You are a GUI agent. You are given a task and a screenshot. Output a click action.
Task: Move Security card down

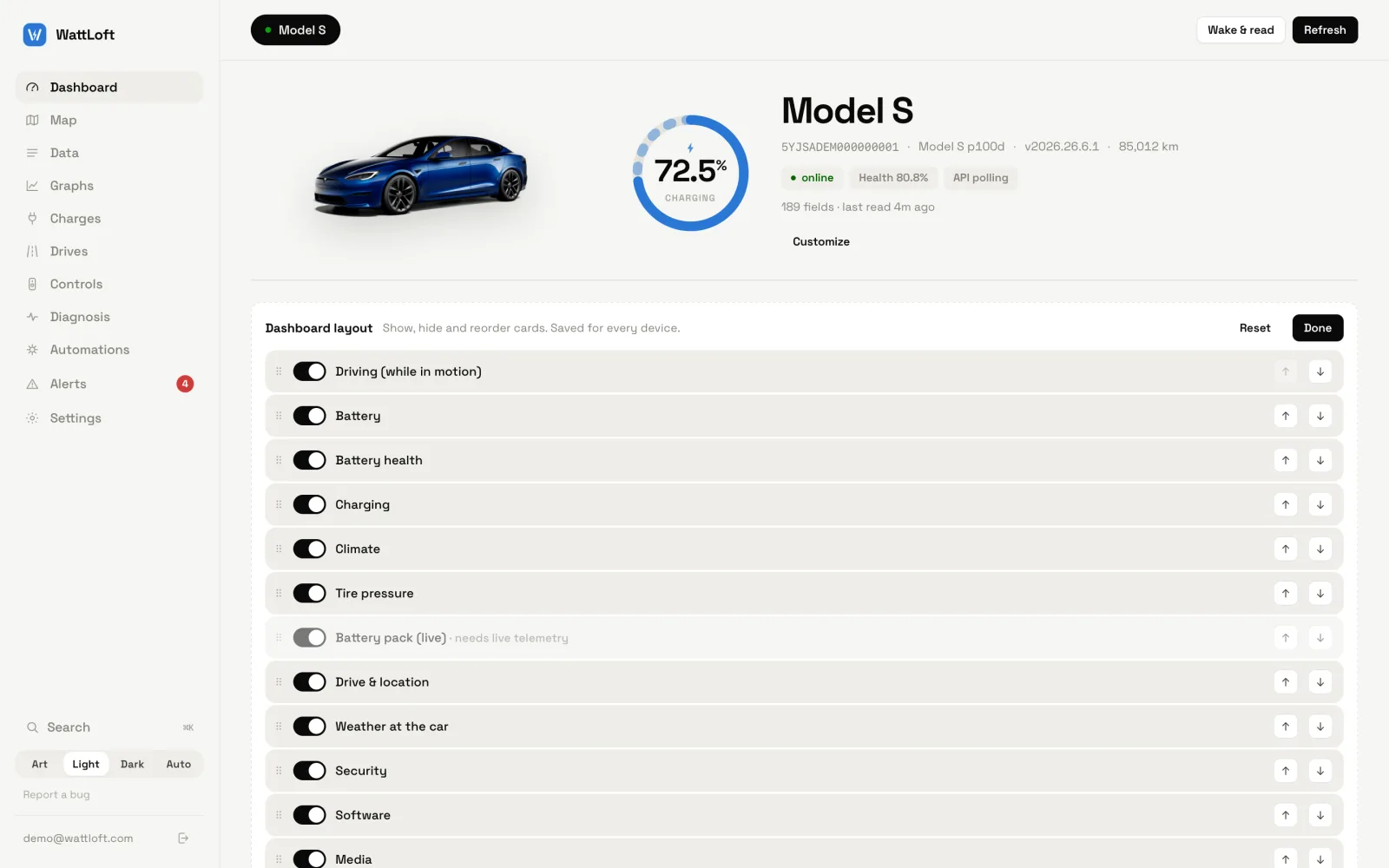pyautogui.click(x=1320, y=771)
